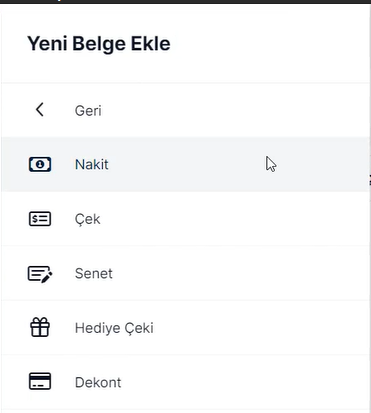Select the Nakit text label

(x=92, y=165)
